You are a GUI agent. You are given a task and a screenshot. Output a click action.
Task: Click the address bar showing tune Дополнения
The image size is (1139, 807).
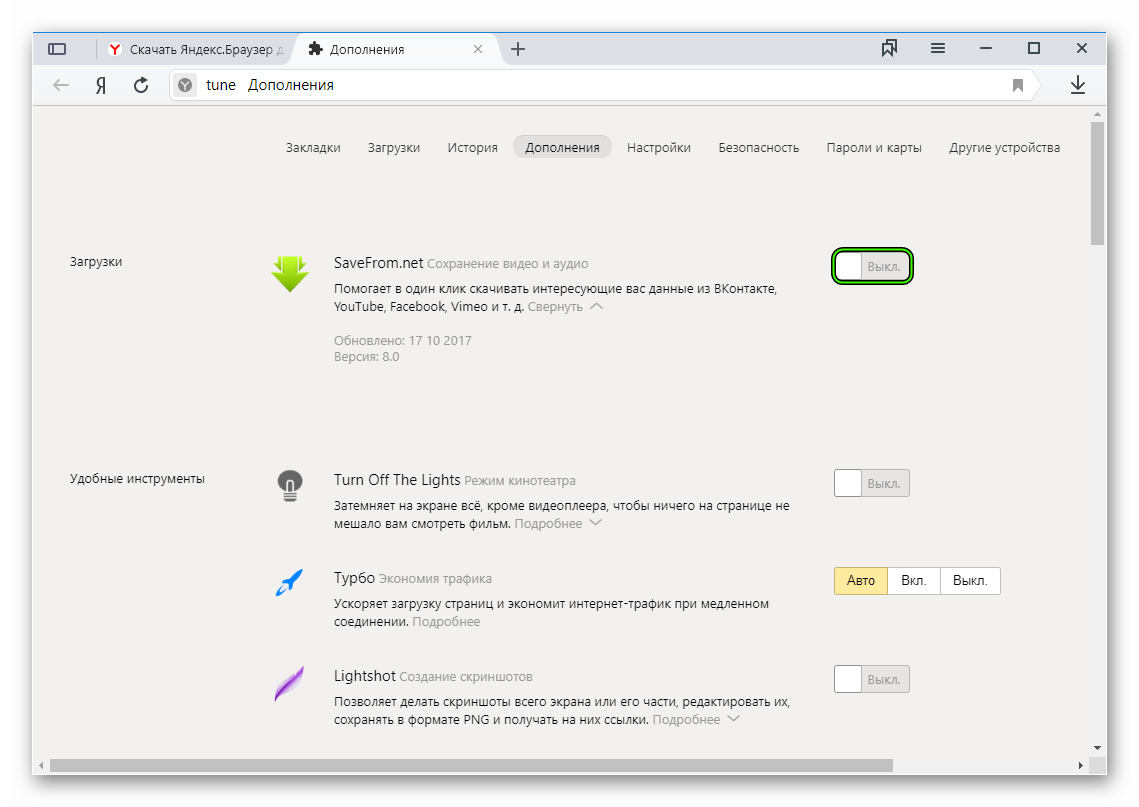point(601,85)
